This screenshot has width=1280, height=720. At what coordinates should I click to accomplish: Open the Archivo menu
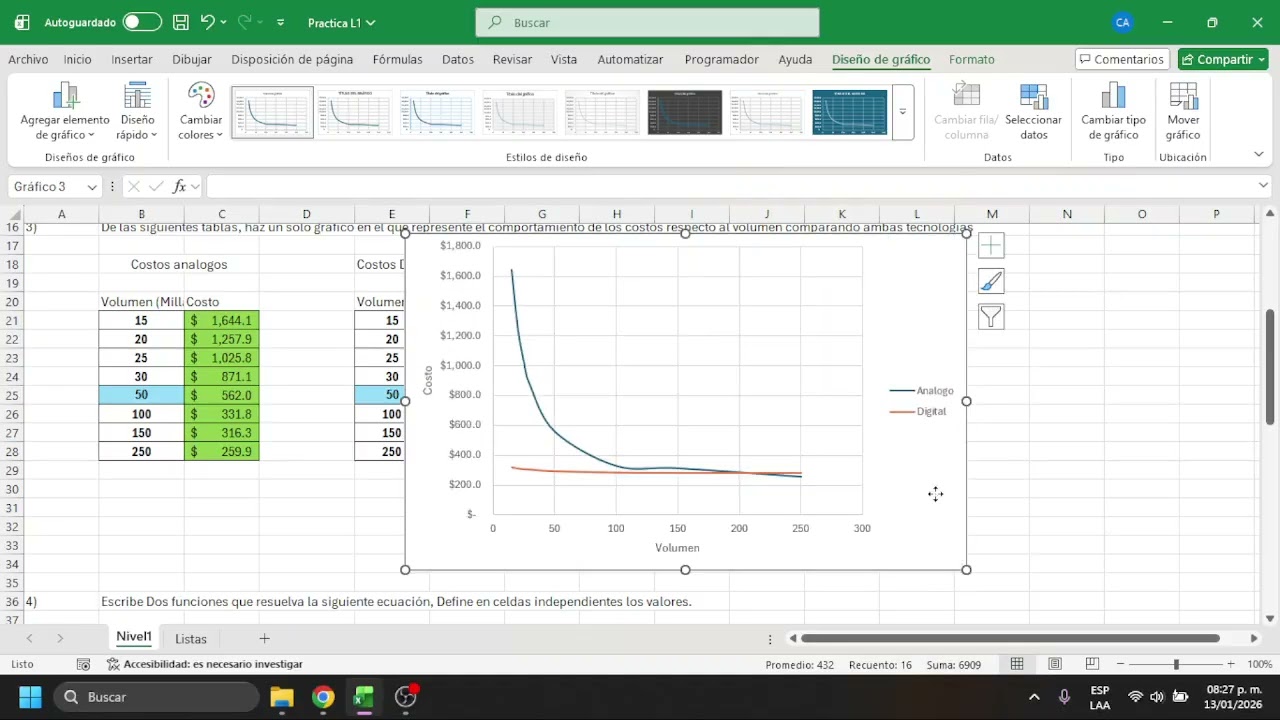coord(28,59)
